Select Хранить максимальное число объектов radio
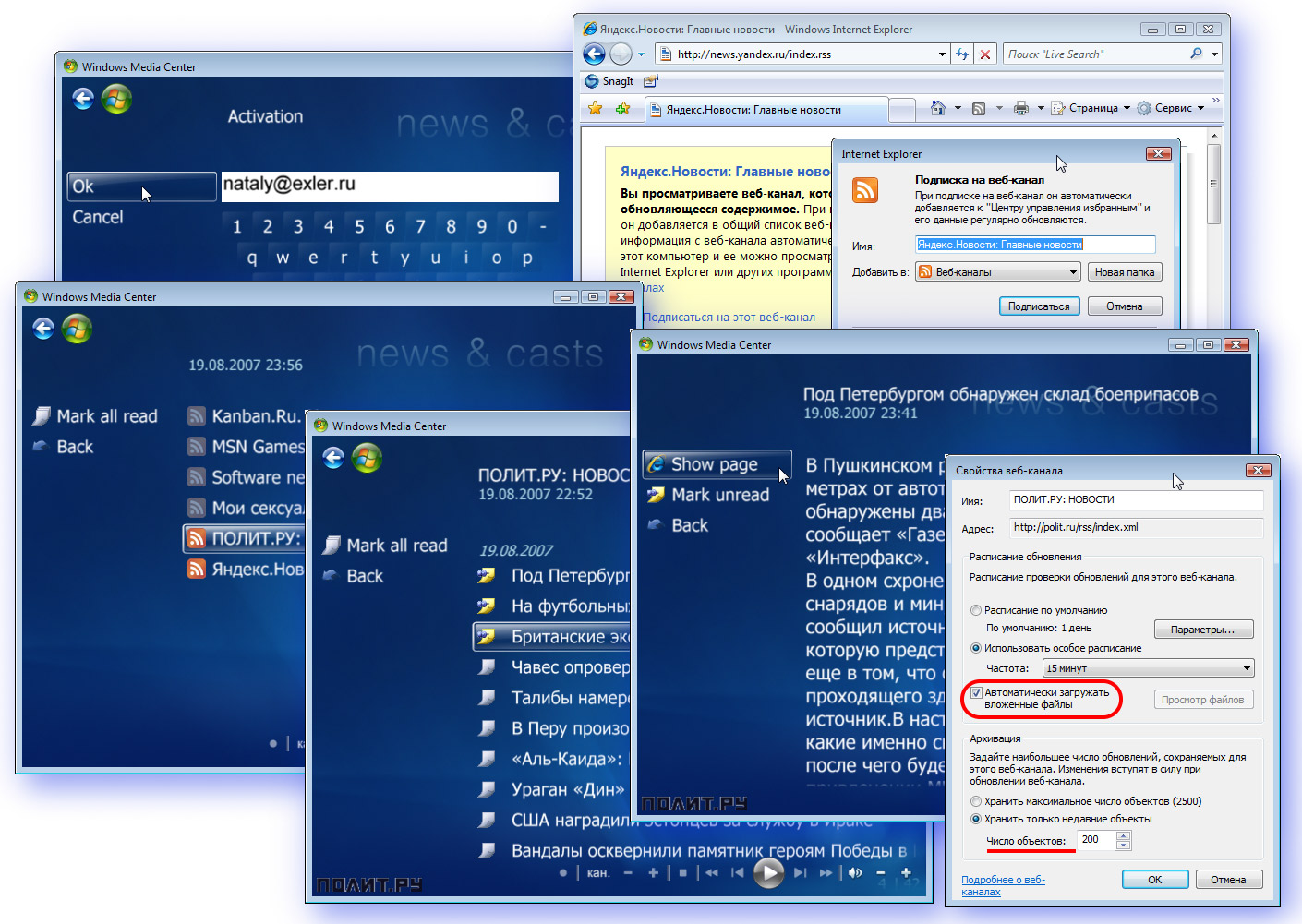 click(976, 801)
